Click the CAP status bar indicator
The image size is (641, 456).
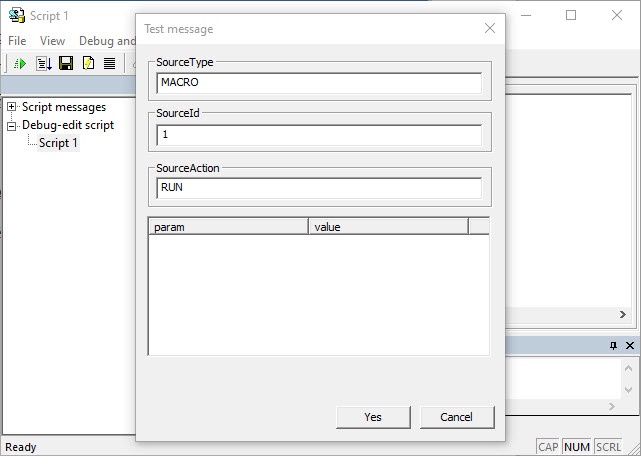tap(548, 447)
